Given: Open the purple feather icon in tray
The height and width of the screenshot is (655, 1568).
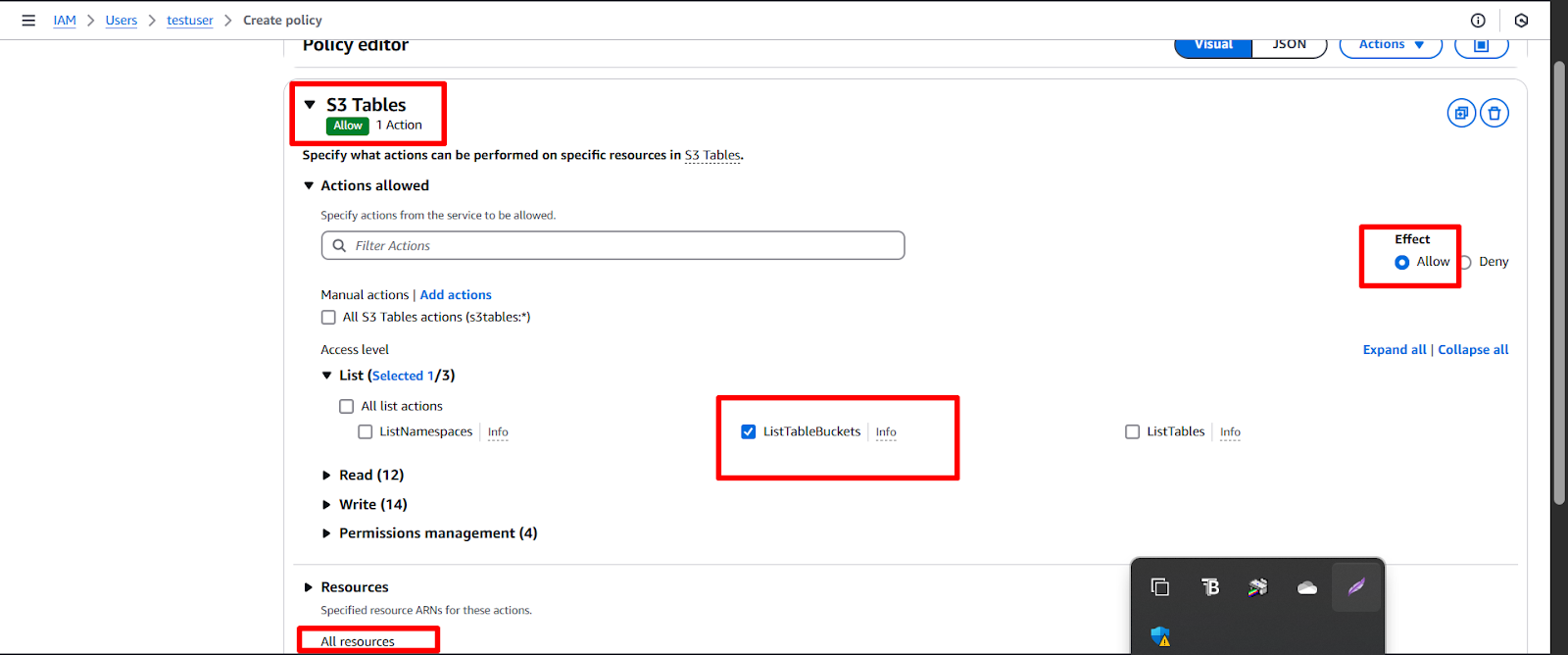Looking at the screenshot, I should pyautogui.click(x=1356, y=586).
